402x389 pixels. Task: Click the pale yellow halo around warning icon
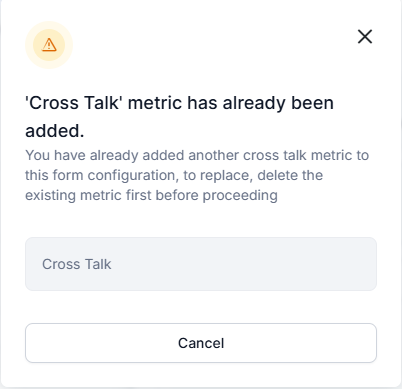pyautogui.click(x=49, y=45)
